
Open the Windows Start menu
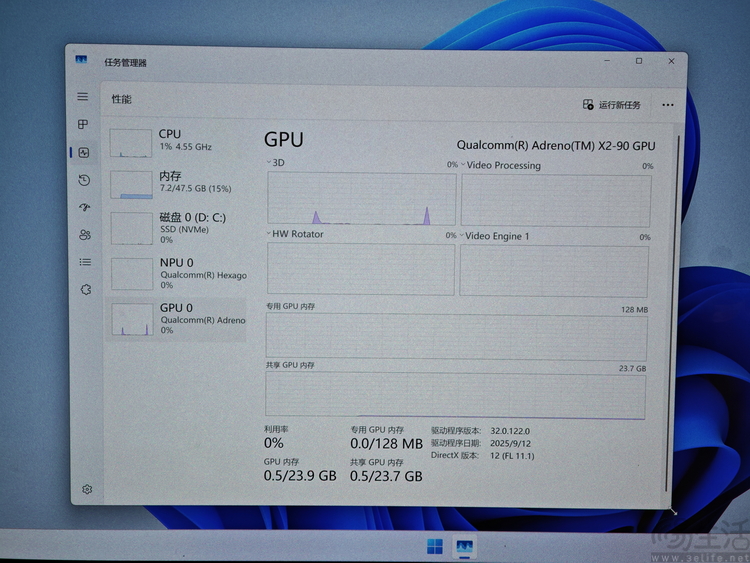pos(435,546)
